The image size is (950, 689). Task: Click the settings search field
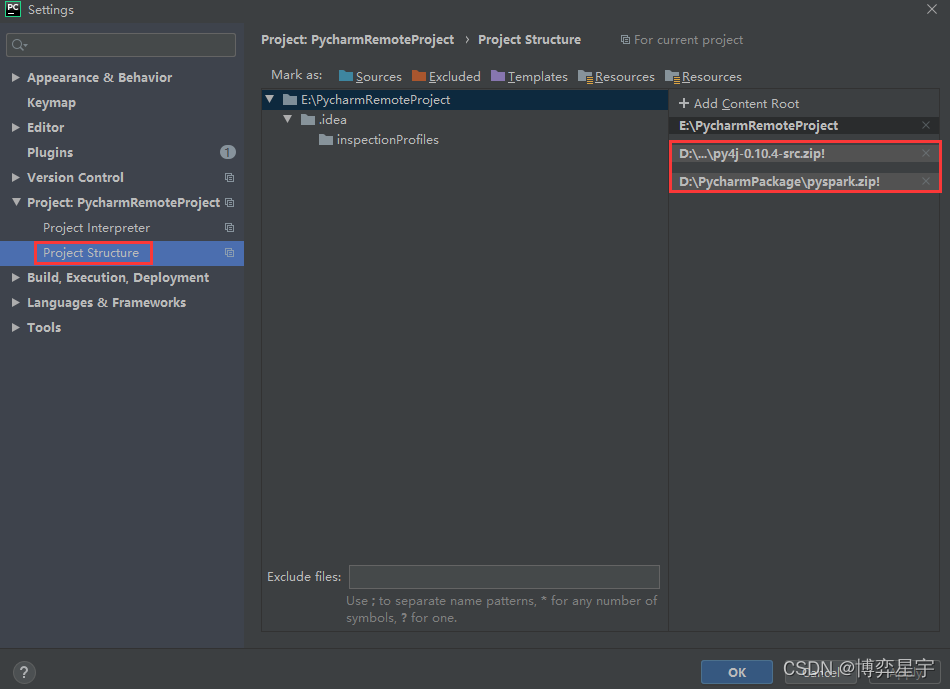[x=121, y=45]
